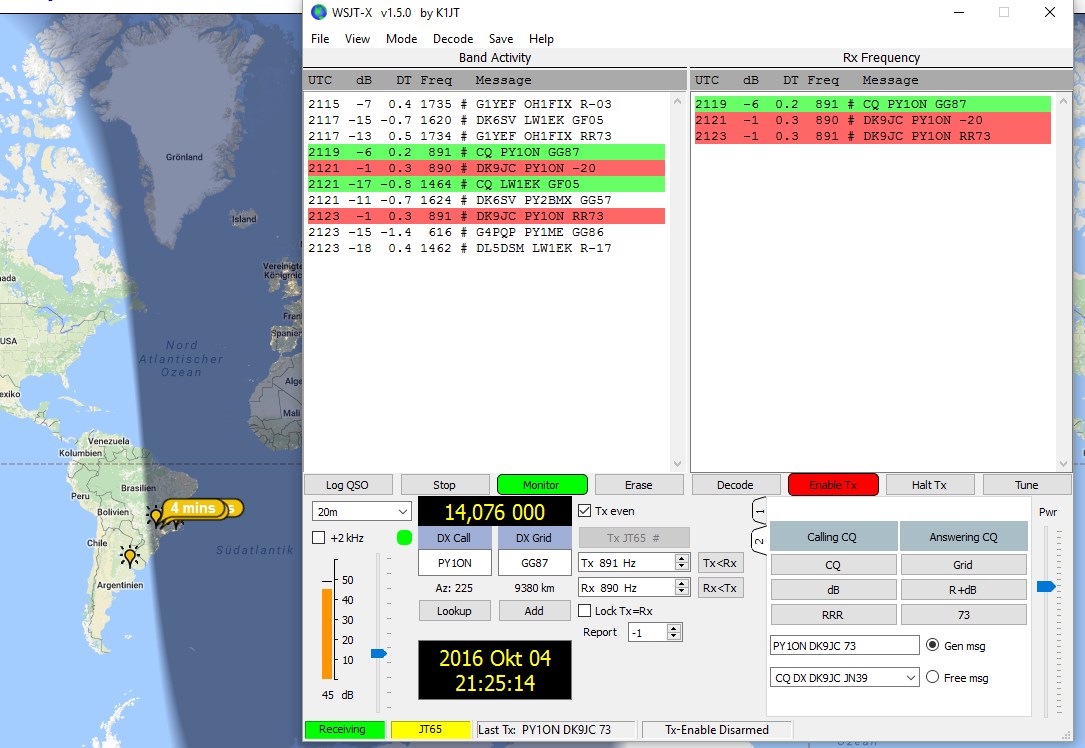The height and width of the screenshot is (748, 1085).
Task: Click the '4 mins' marker label on map
Action: tap(194, 508)
